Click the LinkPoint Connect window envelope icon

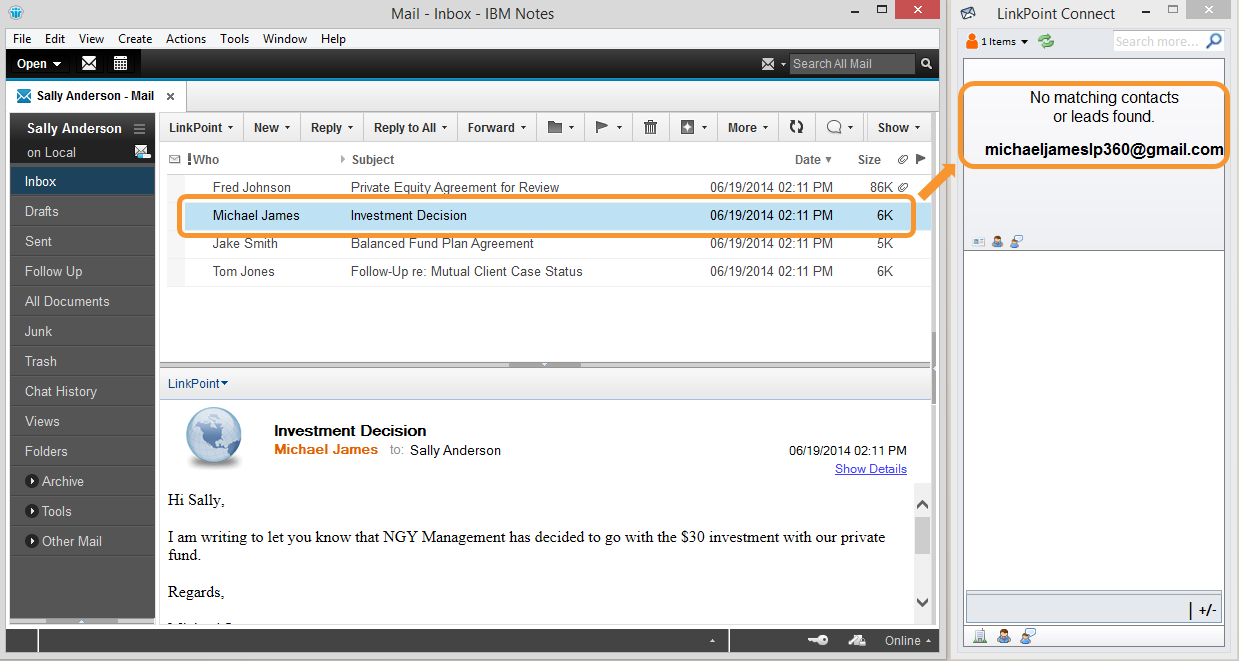(967, 13)
